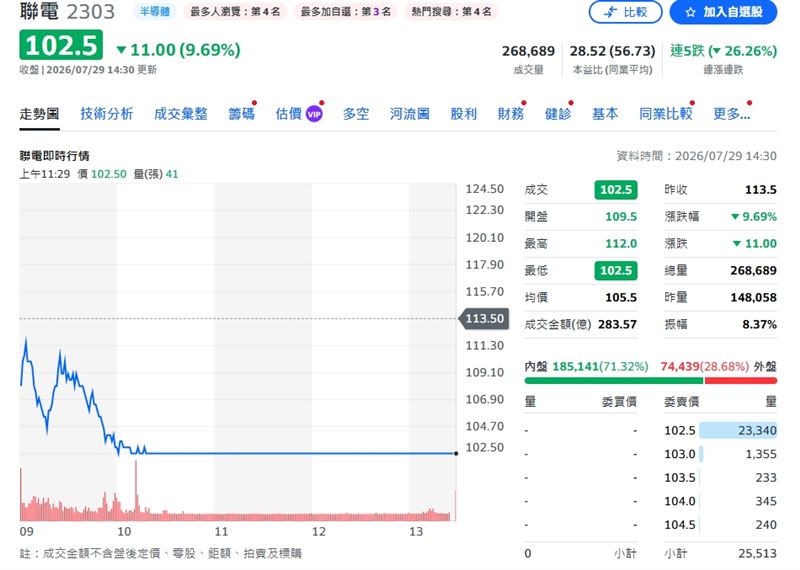Click the end point dot of price line

coord(456,453)
